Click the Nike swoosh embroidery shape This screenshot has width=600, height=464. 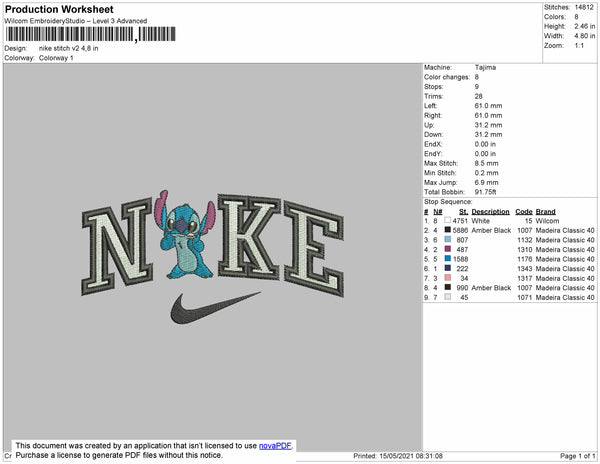[x=215, y=308]
